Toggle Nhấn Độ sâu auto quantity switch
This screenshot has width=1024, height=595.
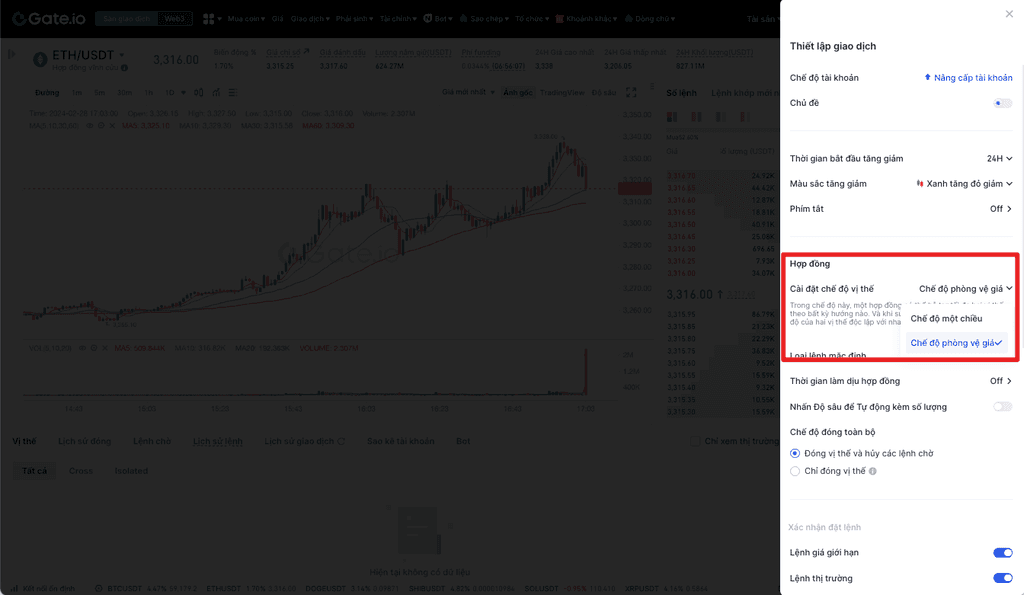(1002, 407)
